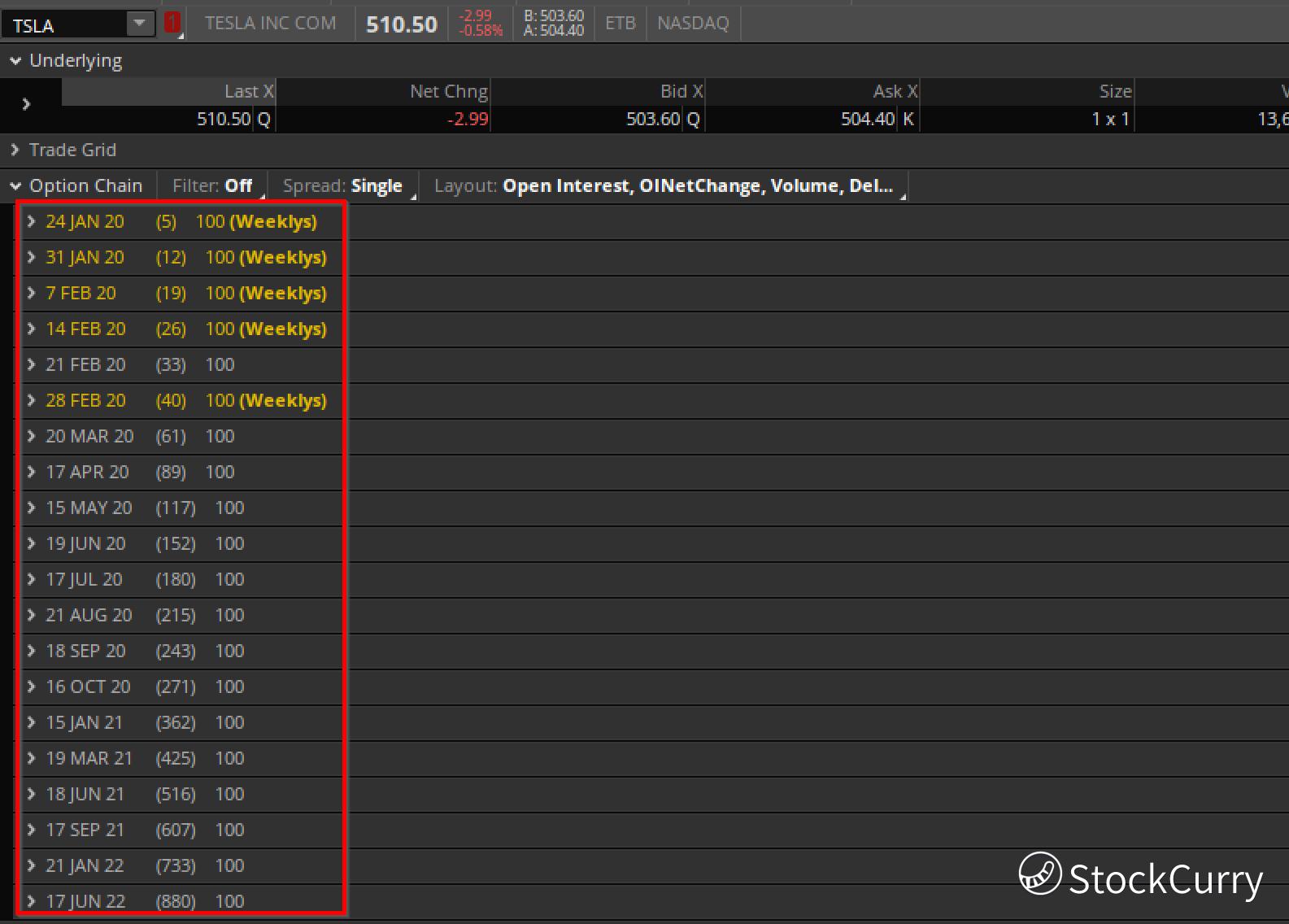Expand the 19 JUN 20 expiration
The height and width of the screenshot is (924, 1289).
tap(31, 543)
